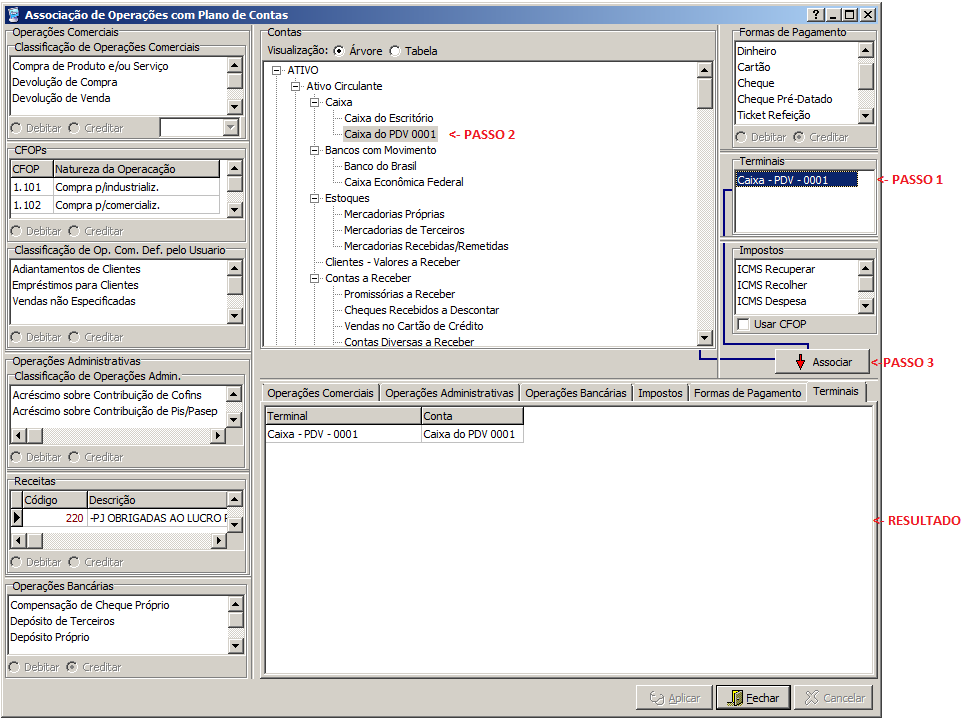Viewport: 965px width, 719px height.
Task: Open the dropdown beside Debitar/Creditar in Operações Comerciais
Action: [x=231, y=127]
